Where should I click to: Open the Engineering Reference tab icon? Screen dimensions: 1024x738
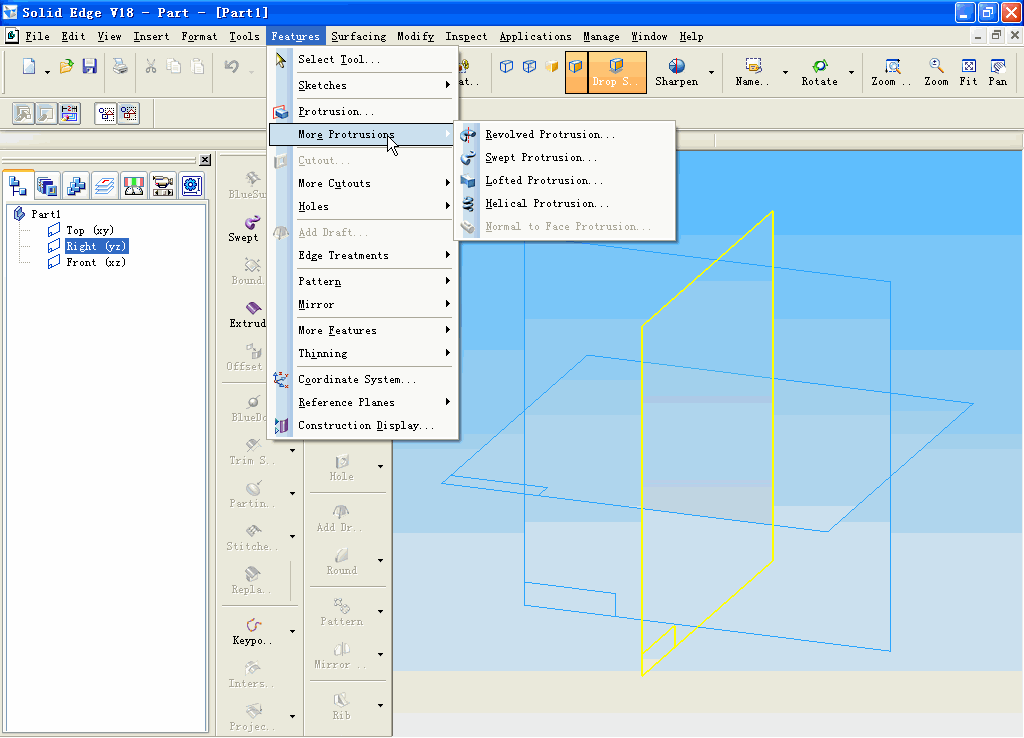click(x=191, y=185)
